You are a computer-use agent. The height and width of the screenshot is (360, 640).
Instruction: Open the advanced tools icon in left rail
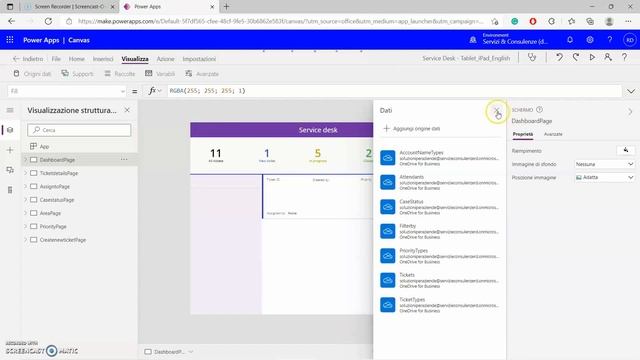(10, 190)
